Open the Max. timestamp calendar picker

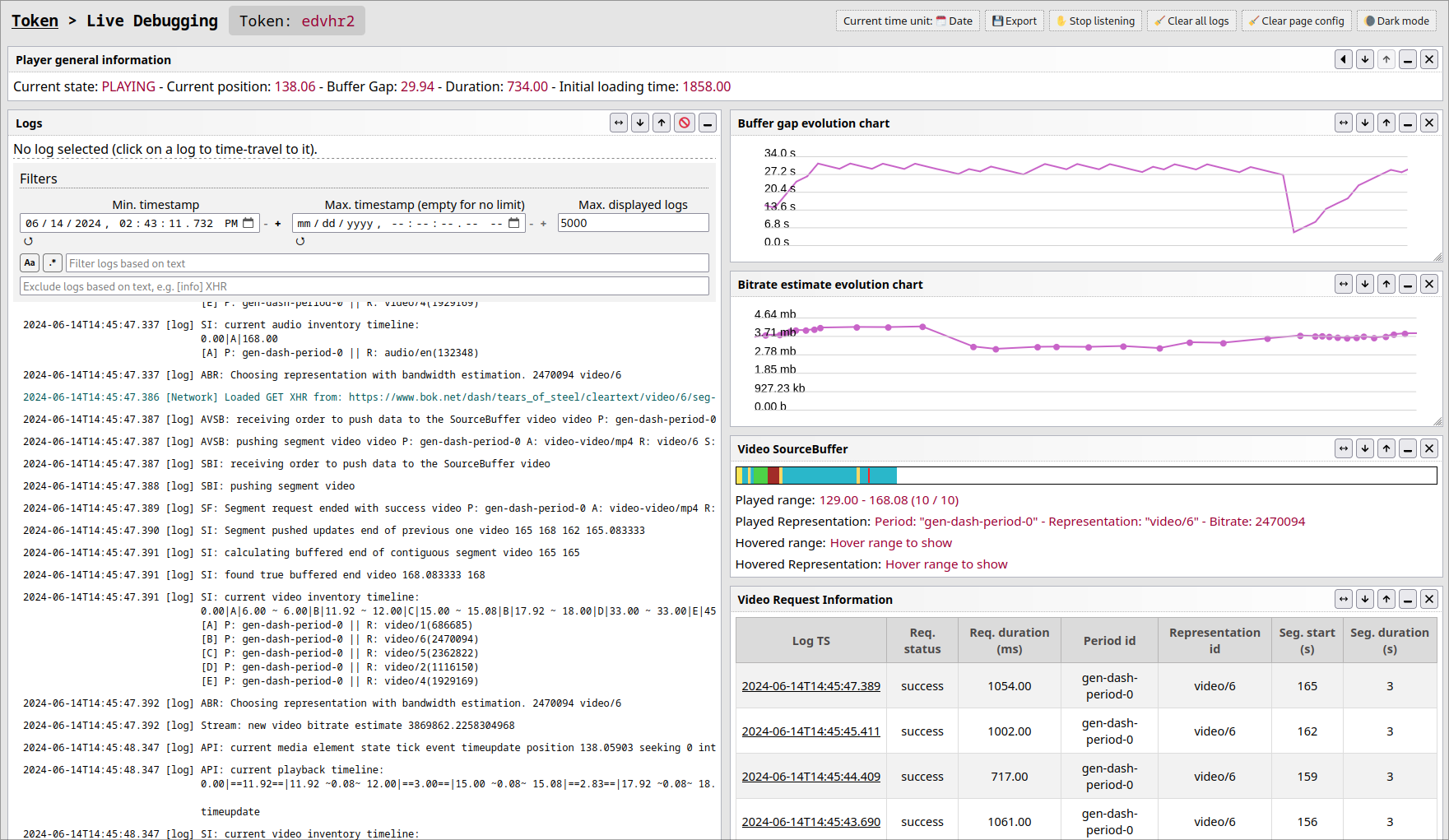pos(514,223)
